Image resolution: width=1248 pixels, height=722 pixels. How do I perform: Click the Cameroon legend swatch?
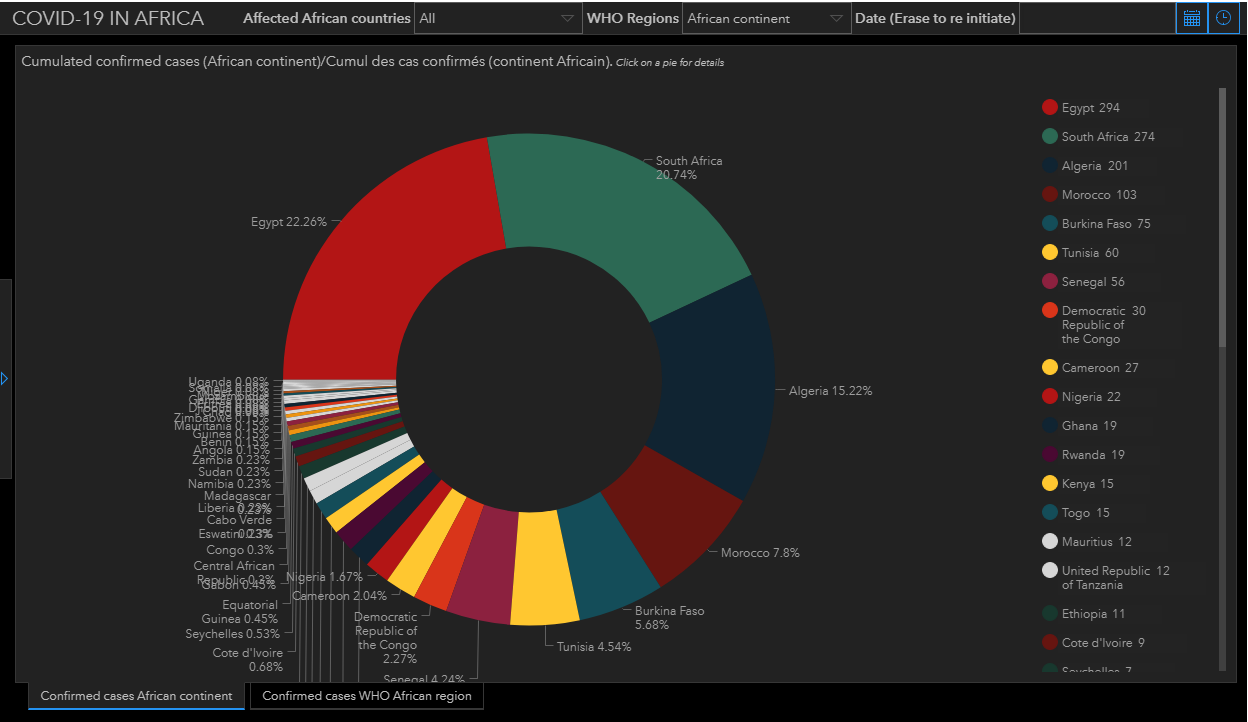(x=1050, y=368)
